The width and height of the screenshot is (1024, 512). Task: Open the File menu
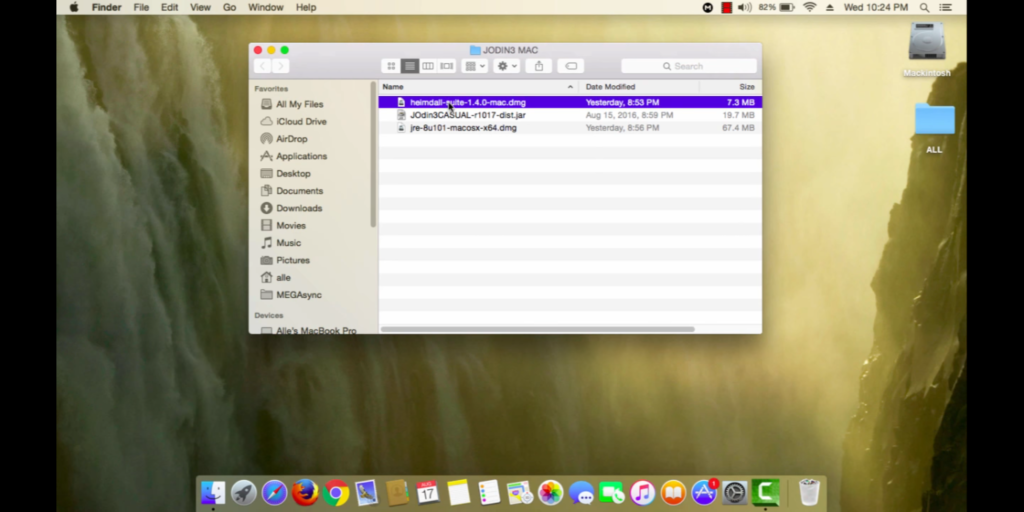pos(141,7)
